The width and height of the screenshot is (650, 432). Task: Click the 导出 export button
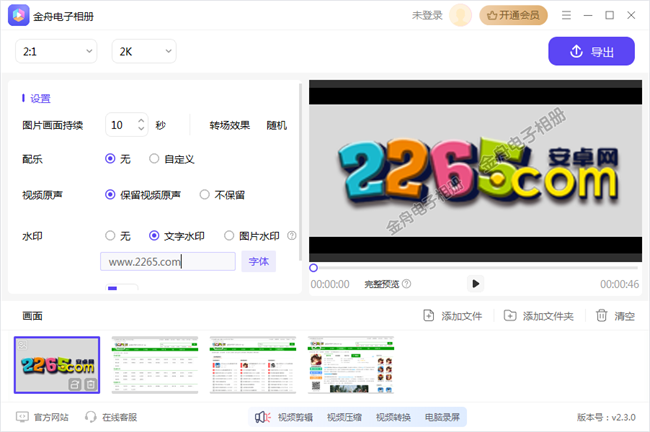click(591, 52)
